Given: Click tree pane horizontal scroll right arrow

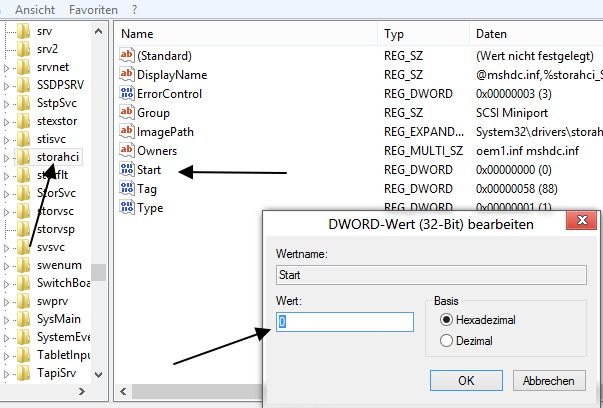Looking at the screenshot, I should (x=82, y=391).
